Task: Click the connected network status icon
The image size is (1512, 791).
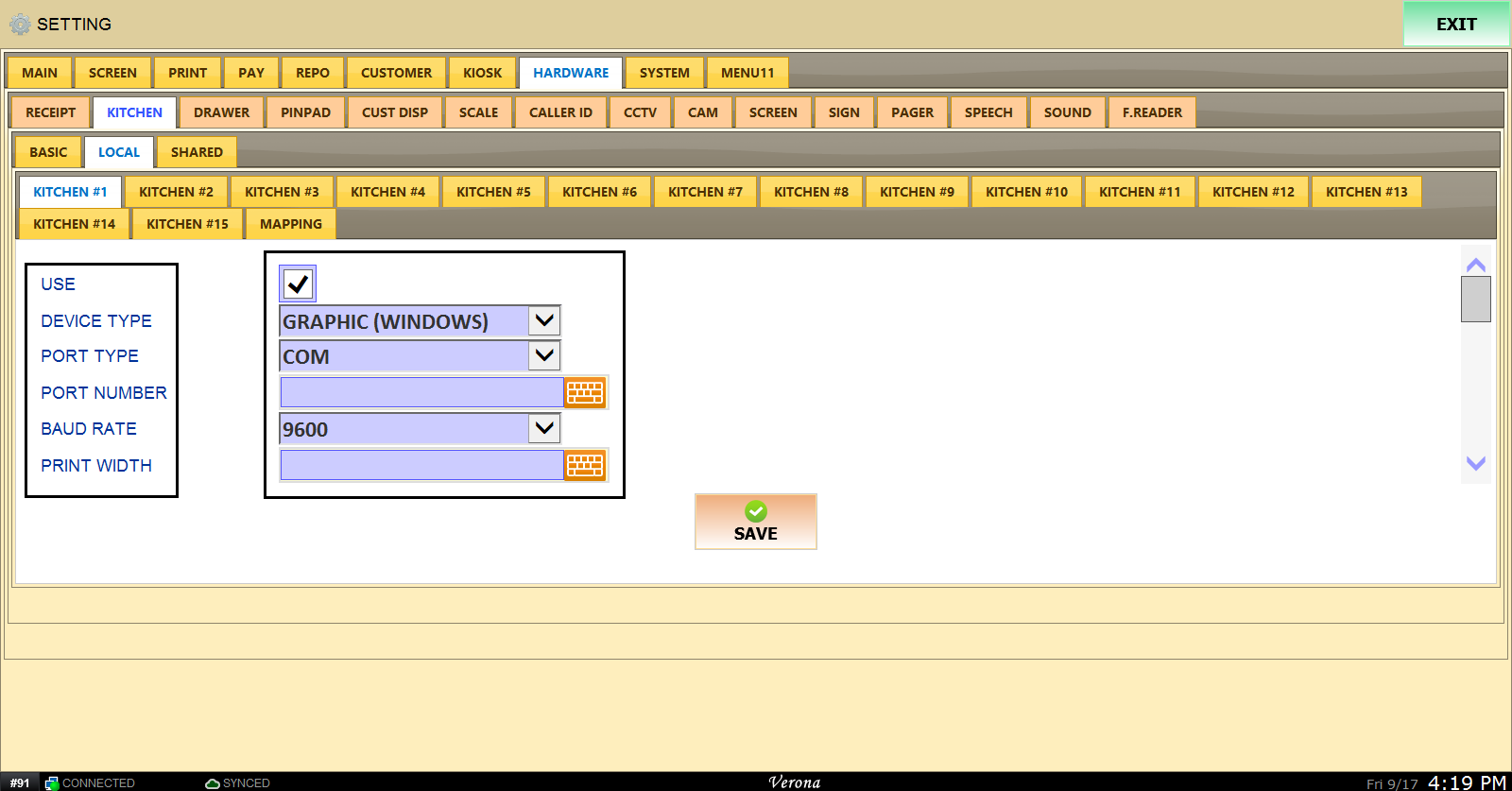Action: pos(52,782)
